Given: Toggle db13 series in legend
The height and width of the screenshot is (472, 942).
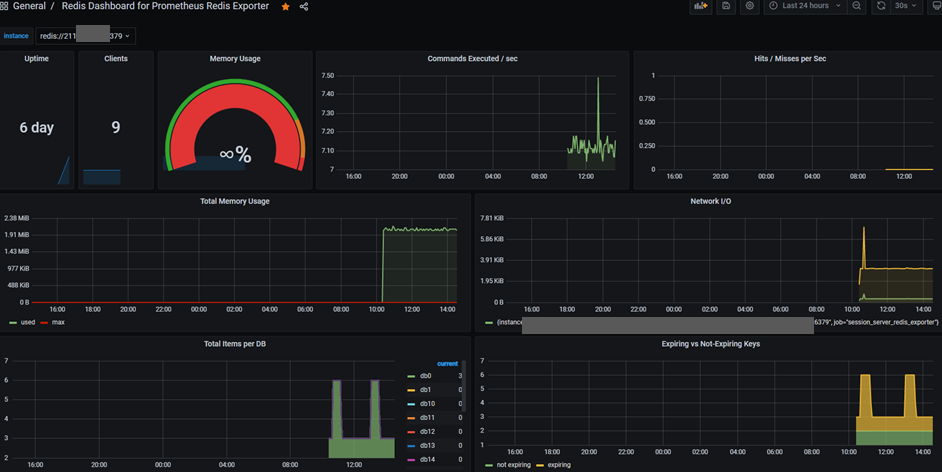Looking at the screenshot, I should click(x=427, y=446).
